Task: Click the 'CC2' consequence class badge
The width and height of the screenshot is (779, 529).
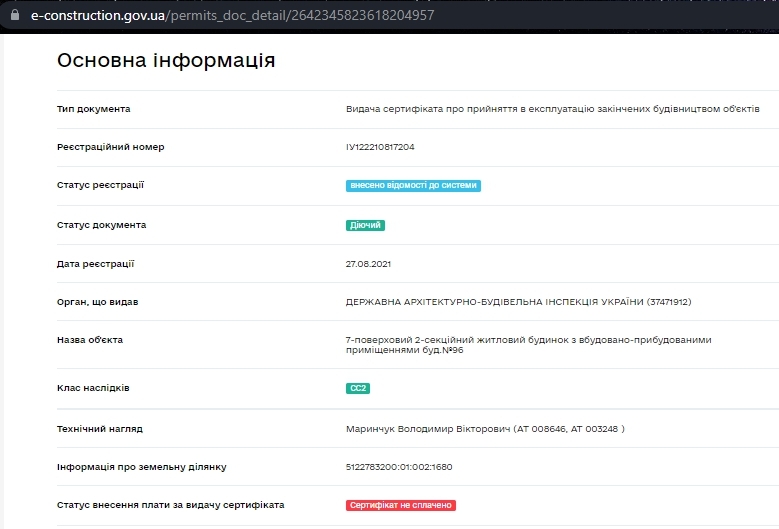Action: click(x=358, y=388)
